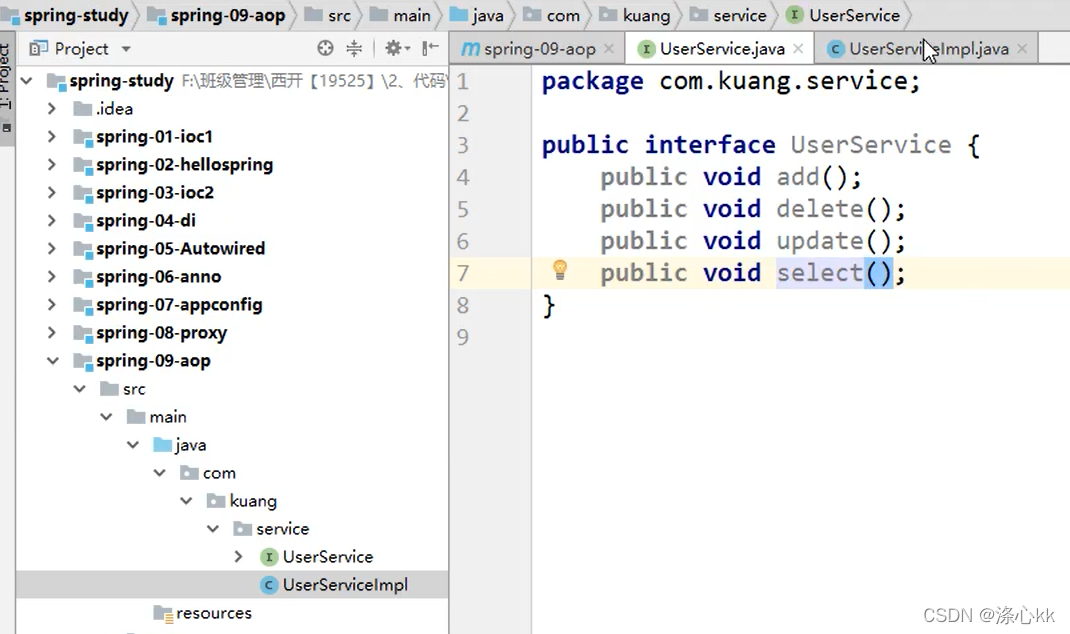Expand the .idea folder arrow
This screenshot has width=1070, height=634.
(52, 109)
